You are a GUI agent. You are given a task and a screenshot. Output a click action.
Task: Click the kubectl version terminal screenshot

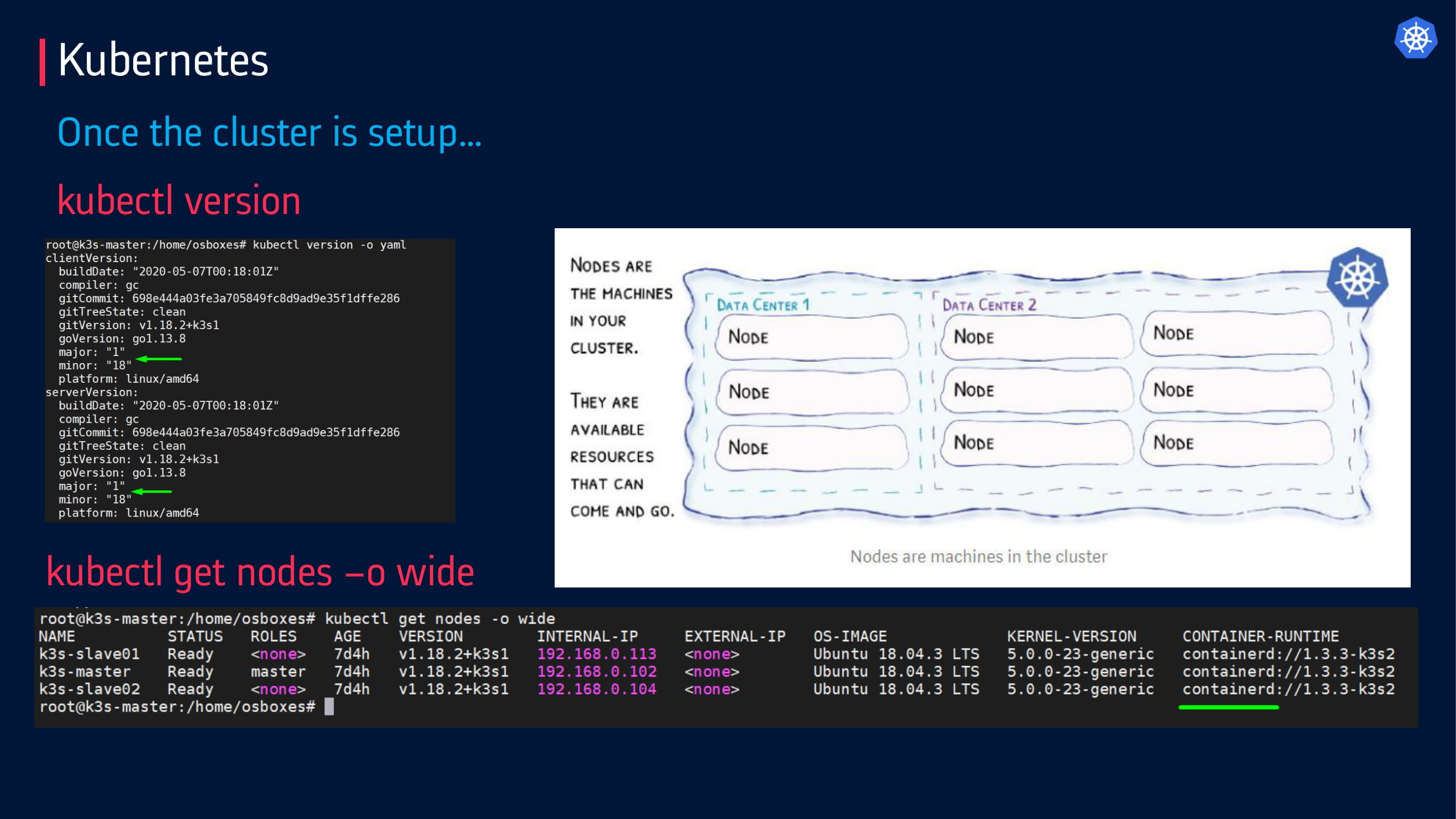point(250,380)
